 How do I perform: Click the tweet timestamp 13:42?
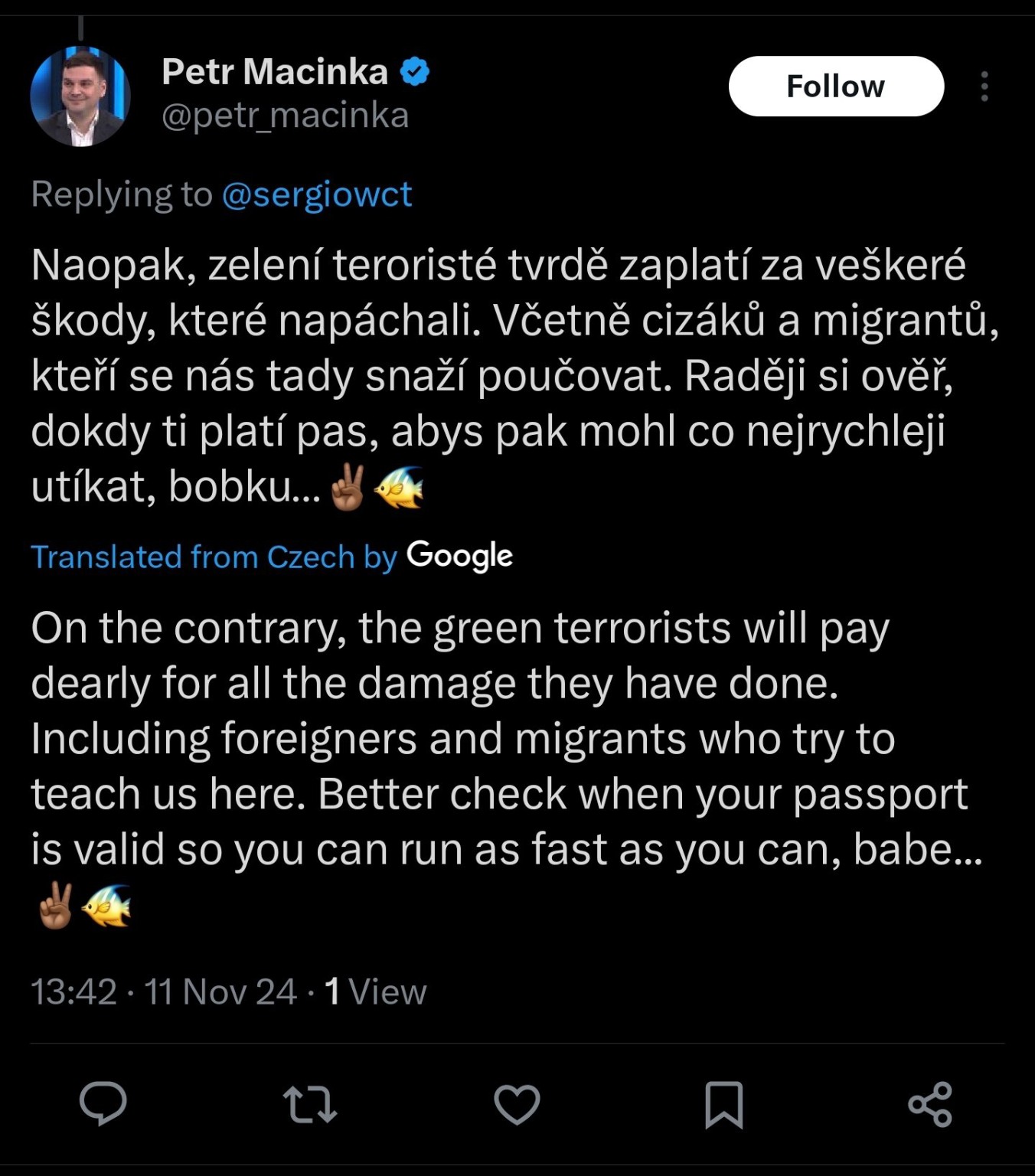(x=73, y=992)
